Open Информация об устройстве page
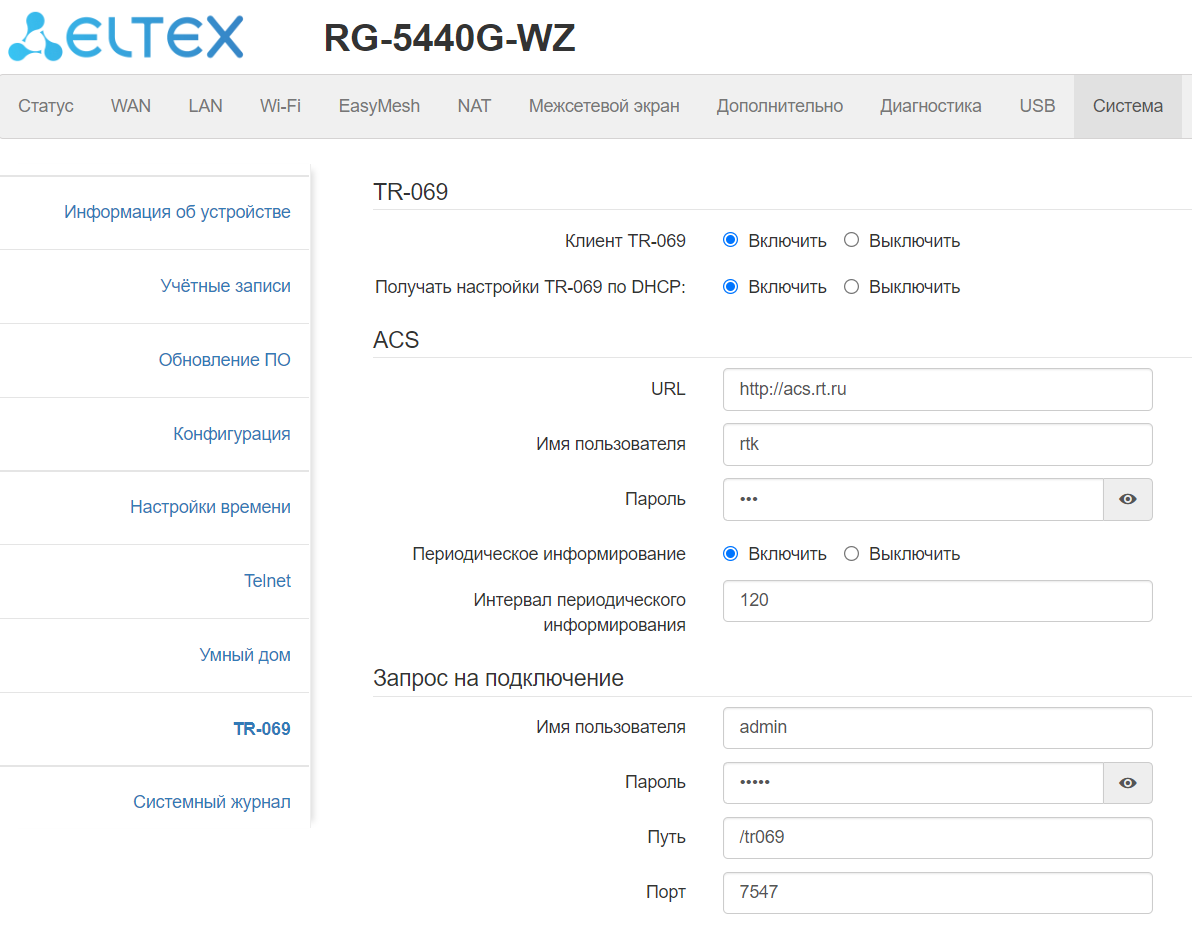This screenshot has height=928, width=1192. click(x=177, y=212)
